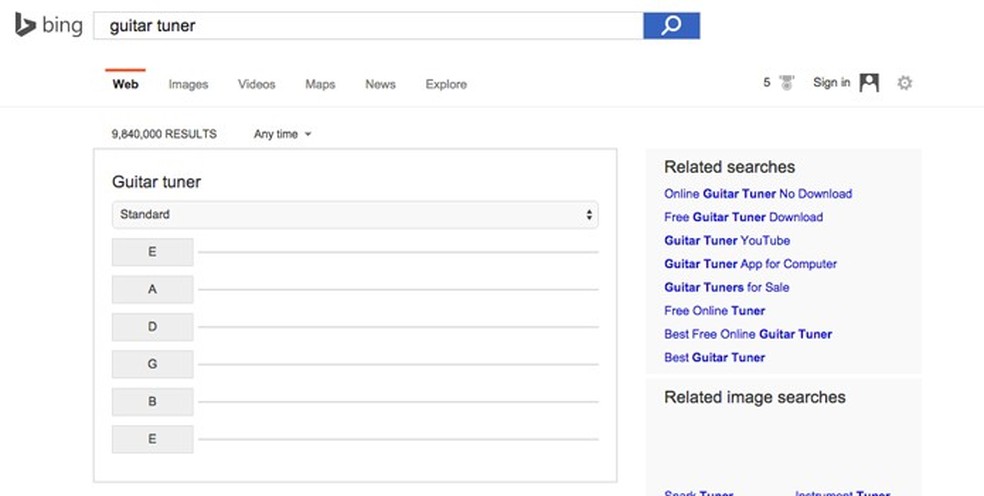Switch to the Explore tab
The height and width of the screenshot is (496, 984).
point(446,84)
